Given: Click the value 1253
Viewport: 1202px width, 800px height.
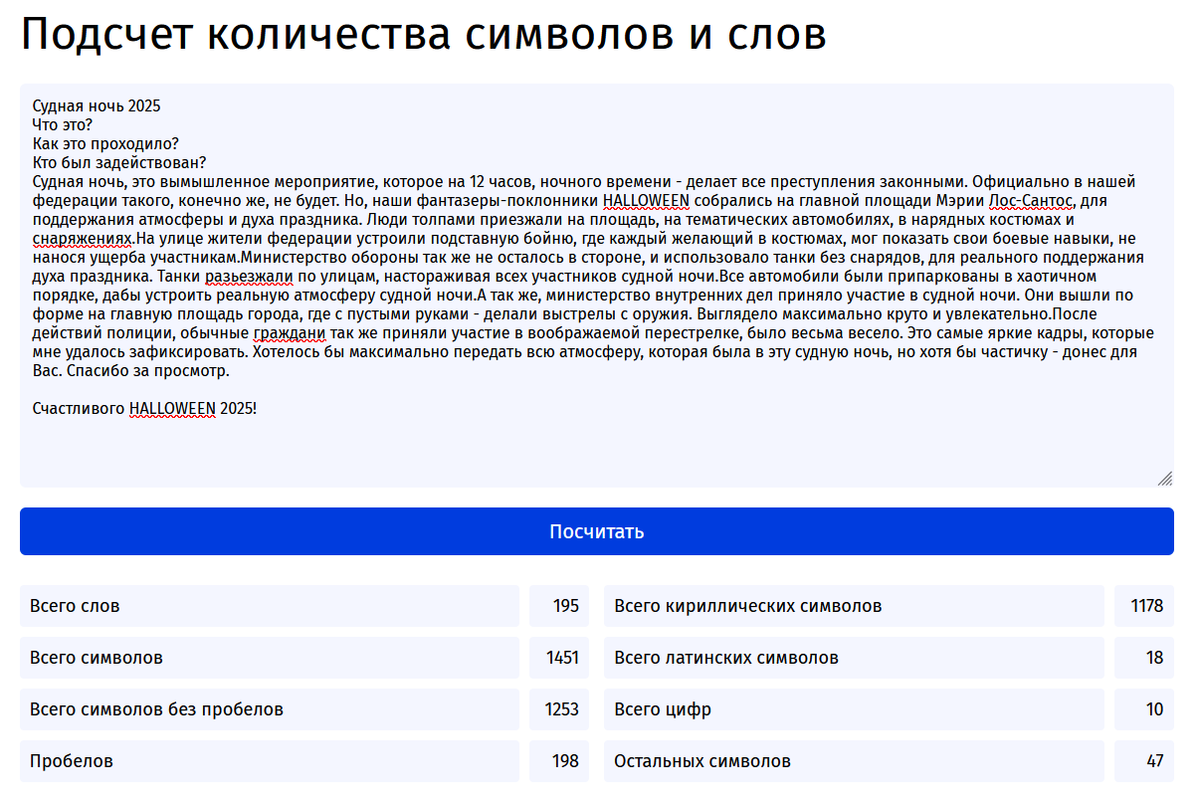Looking at the screenshot, I should (x=562, y=709).
